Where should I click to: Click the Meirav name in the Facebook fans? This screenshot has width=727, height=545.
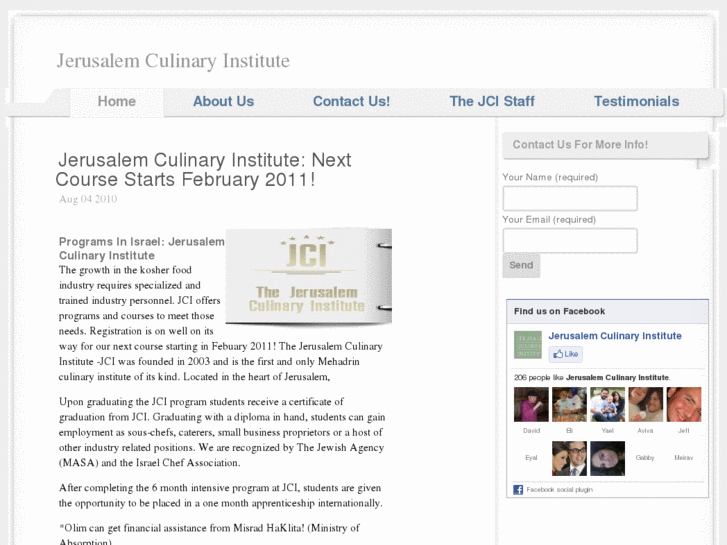683,458
